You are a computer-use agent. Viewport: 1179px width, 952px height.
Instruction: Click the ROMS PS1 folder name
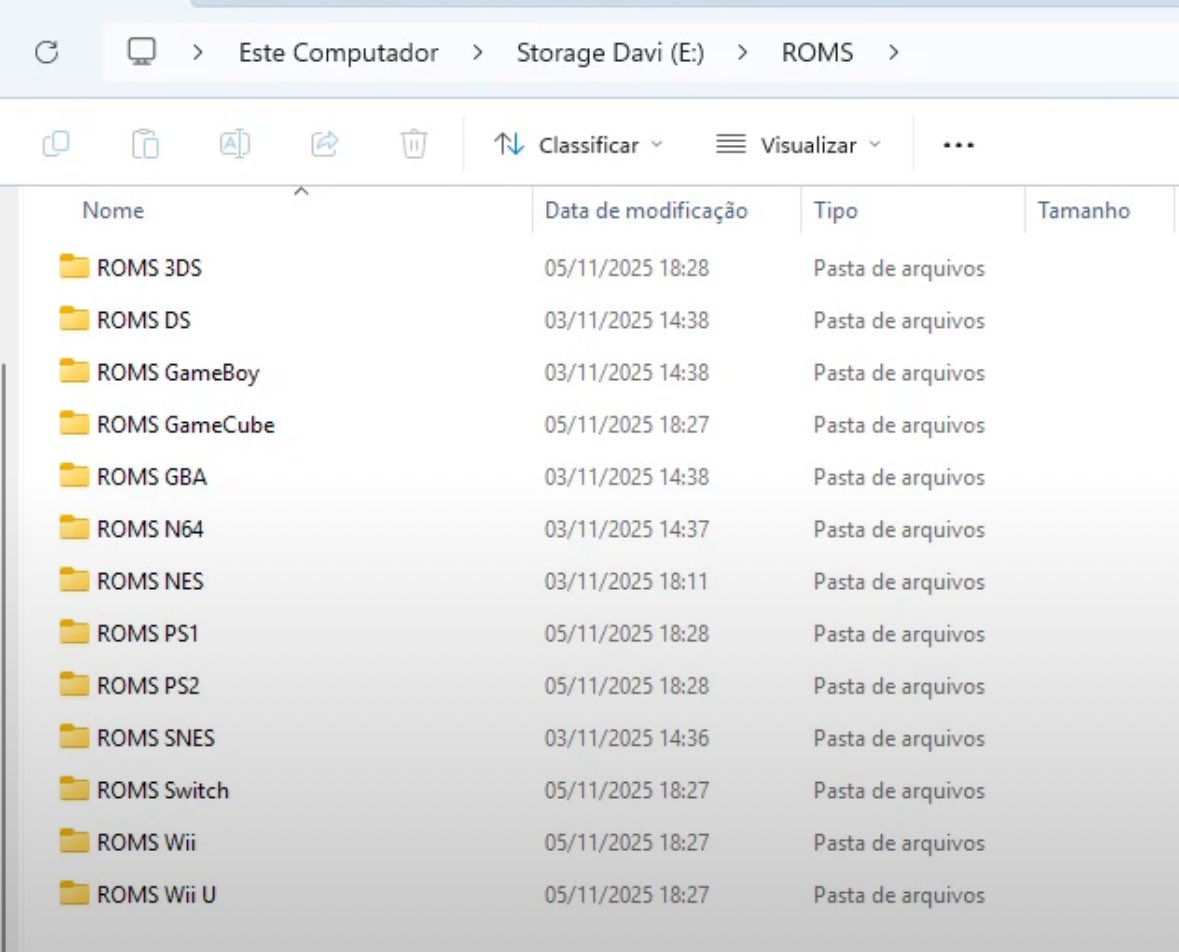pos(147,634)
